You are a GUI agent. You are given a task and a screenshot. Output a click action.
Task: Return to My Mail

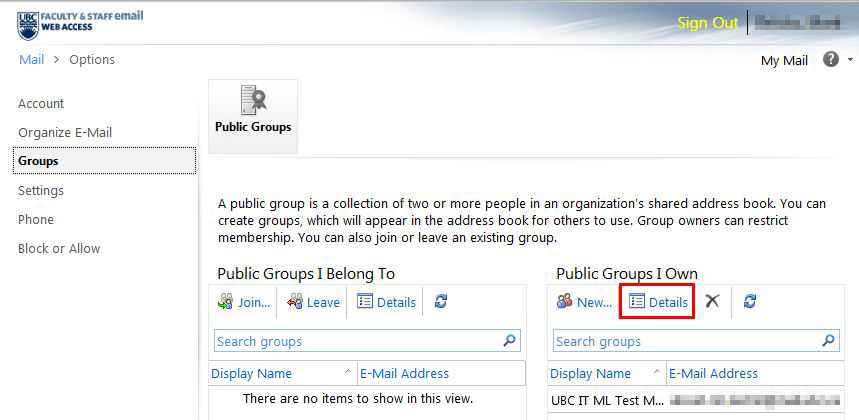pos(784,61)
